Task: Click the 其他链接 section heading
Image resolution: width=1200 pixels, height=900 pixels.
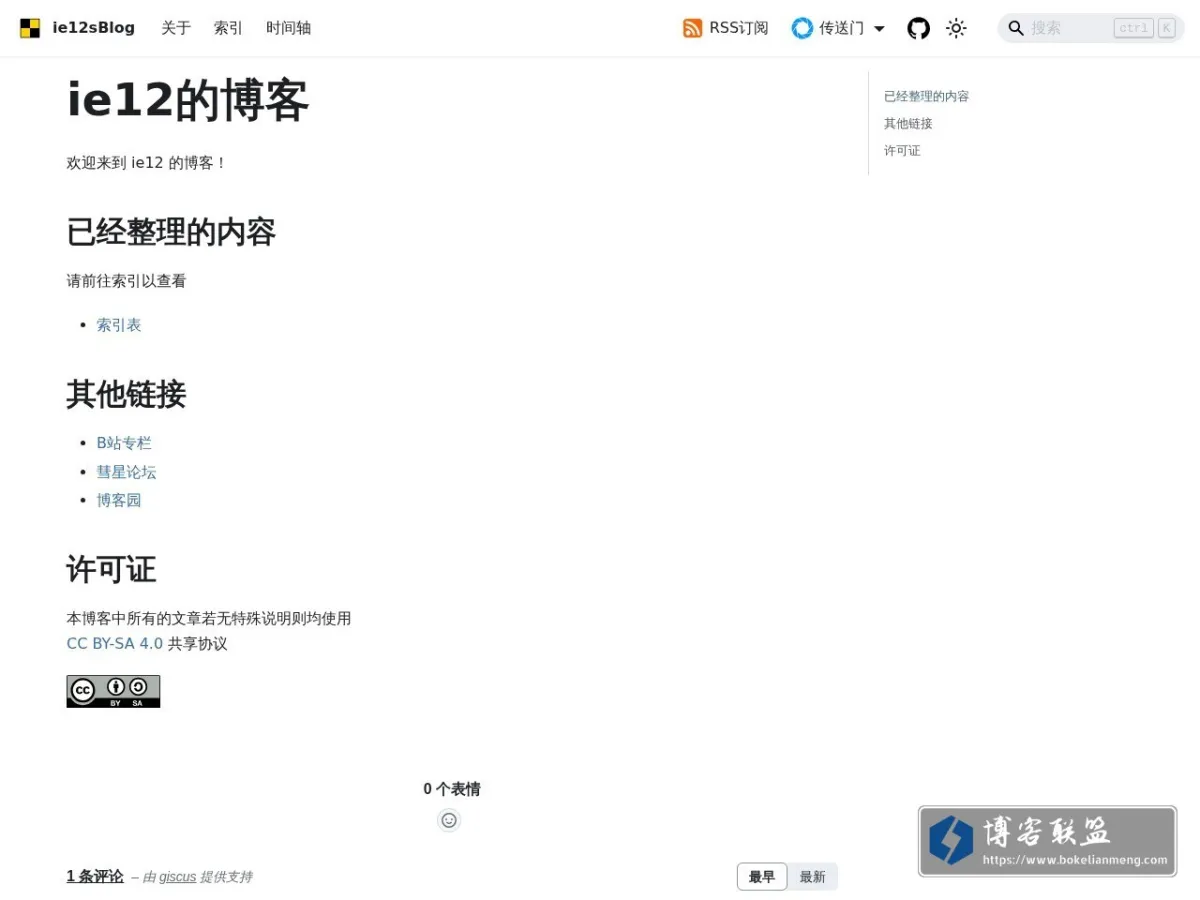Action: pyautogui.click(x=126, y=394)
